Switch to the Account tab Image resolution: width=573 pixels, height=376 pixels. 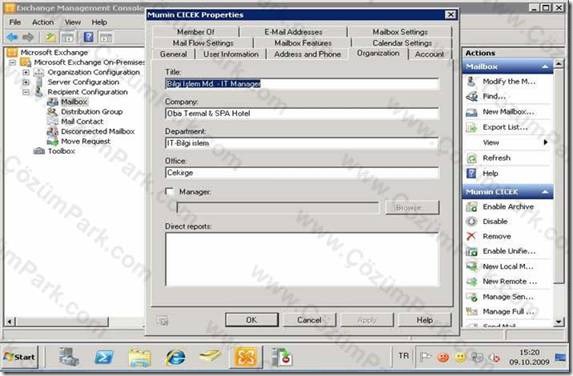pos(429,54)
